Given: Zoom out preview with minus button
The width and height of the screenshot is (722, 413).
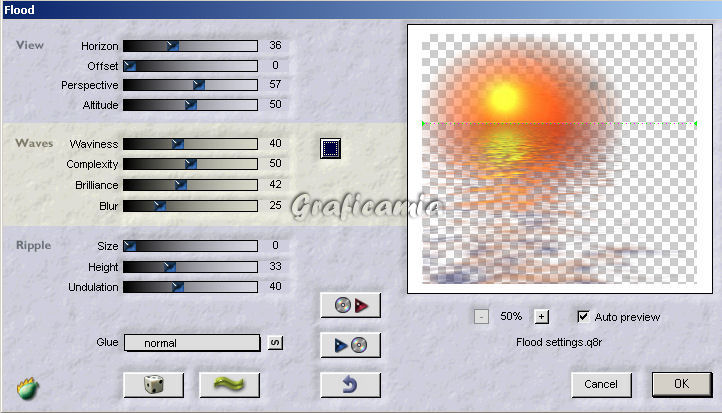Looking at the screenshot, I should pyautogui.click(x=481, y=317).
